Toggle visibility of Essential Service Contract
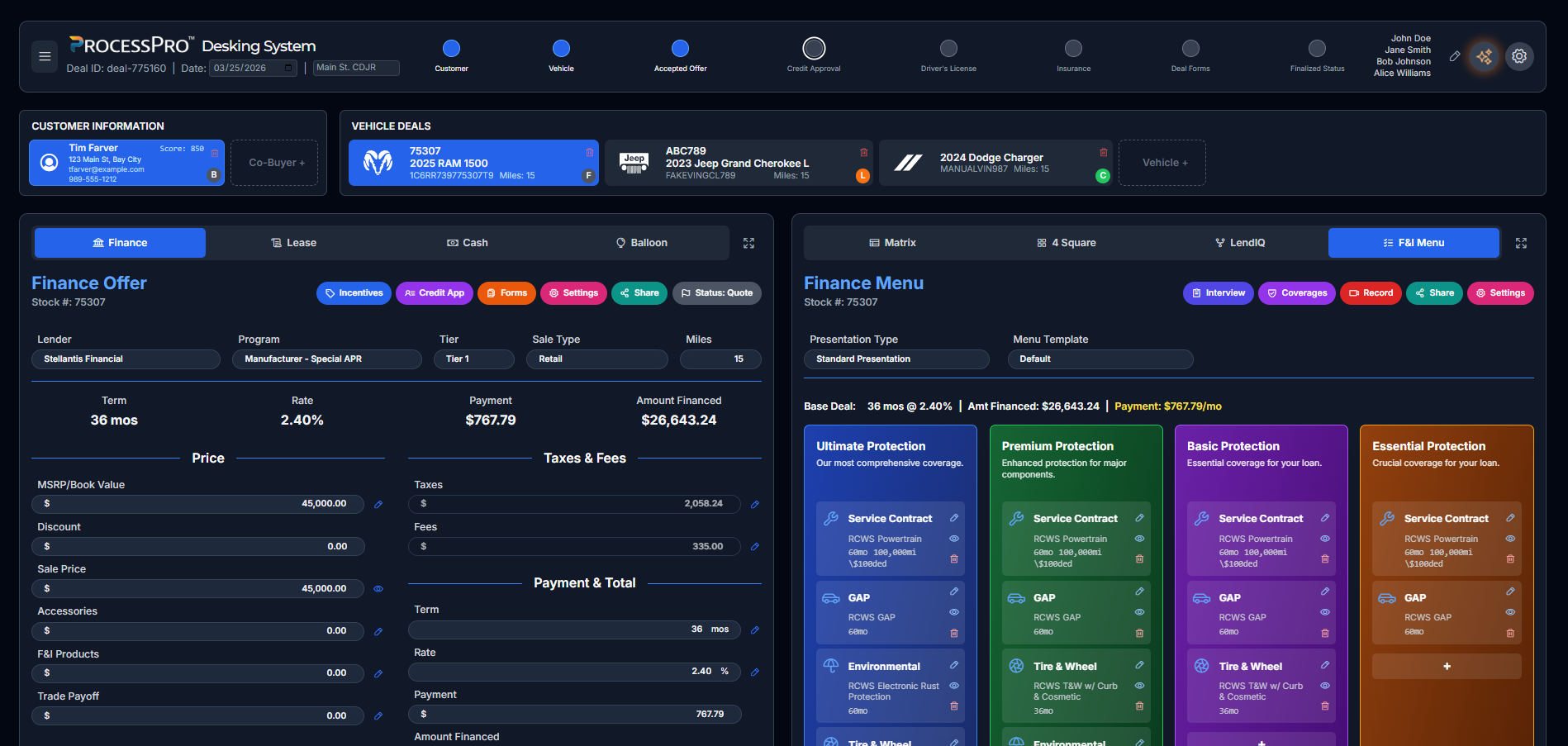The height and width of the screenshot is (746, 1568). tap(1510, 539)
